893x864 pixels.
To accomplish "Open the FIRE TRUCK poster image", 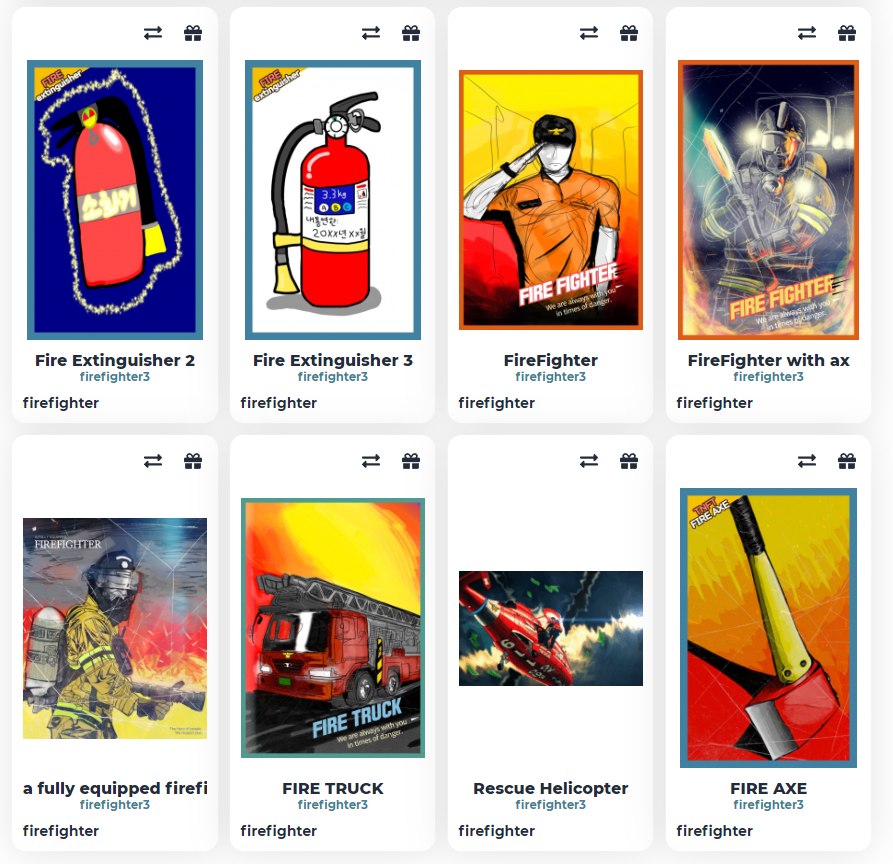I will click(x=333, y=628).
